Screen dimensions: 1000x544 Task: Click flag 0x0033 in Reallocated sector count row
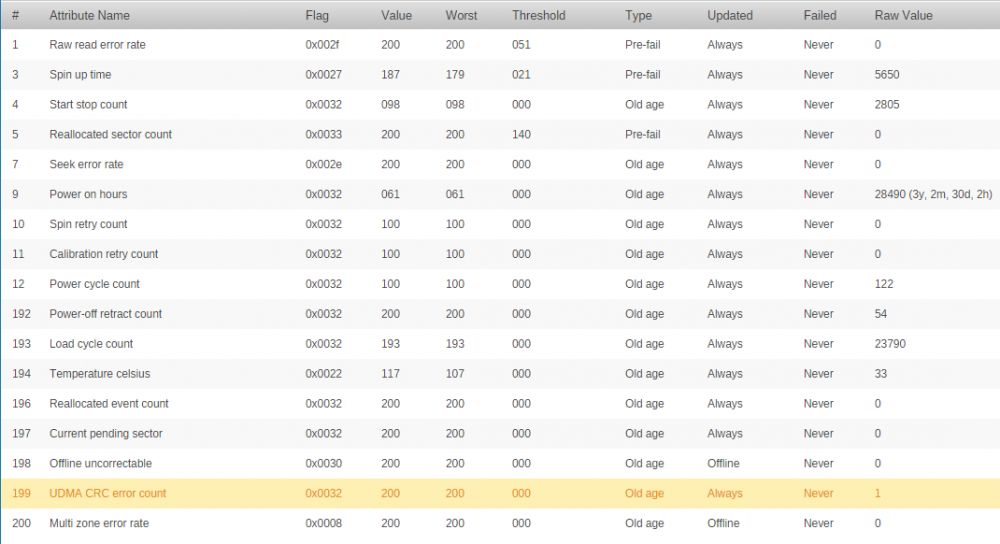click(x=323, y=135)
